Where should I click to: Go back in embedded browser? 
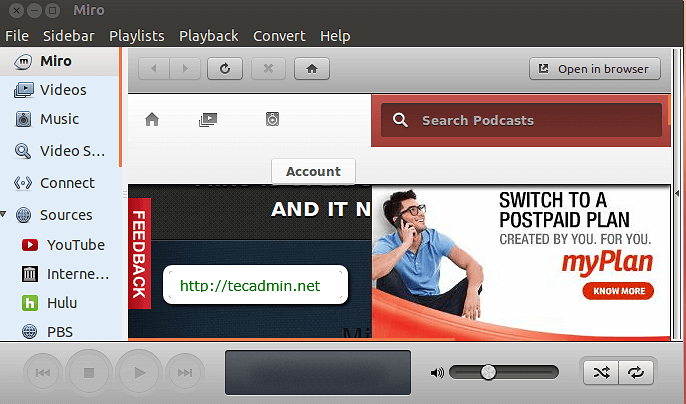tap(154, 69)
